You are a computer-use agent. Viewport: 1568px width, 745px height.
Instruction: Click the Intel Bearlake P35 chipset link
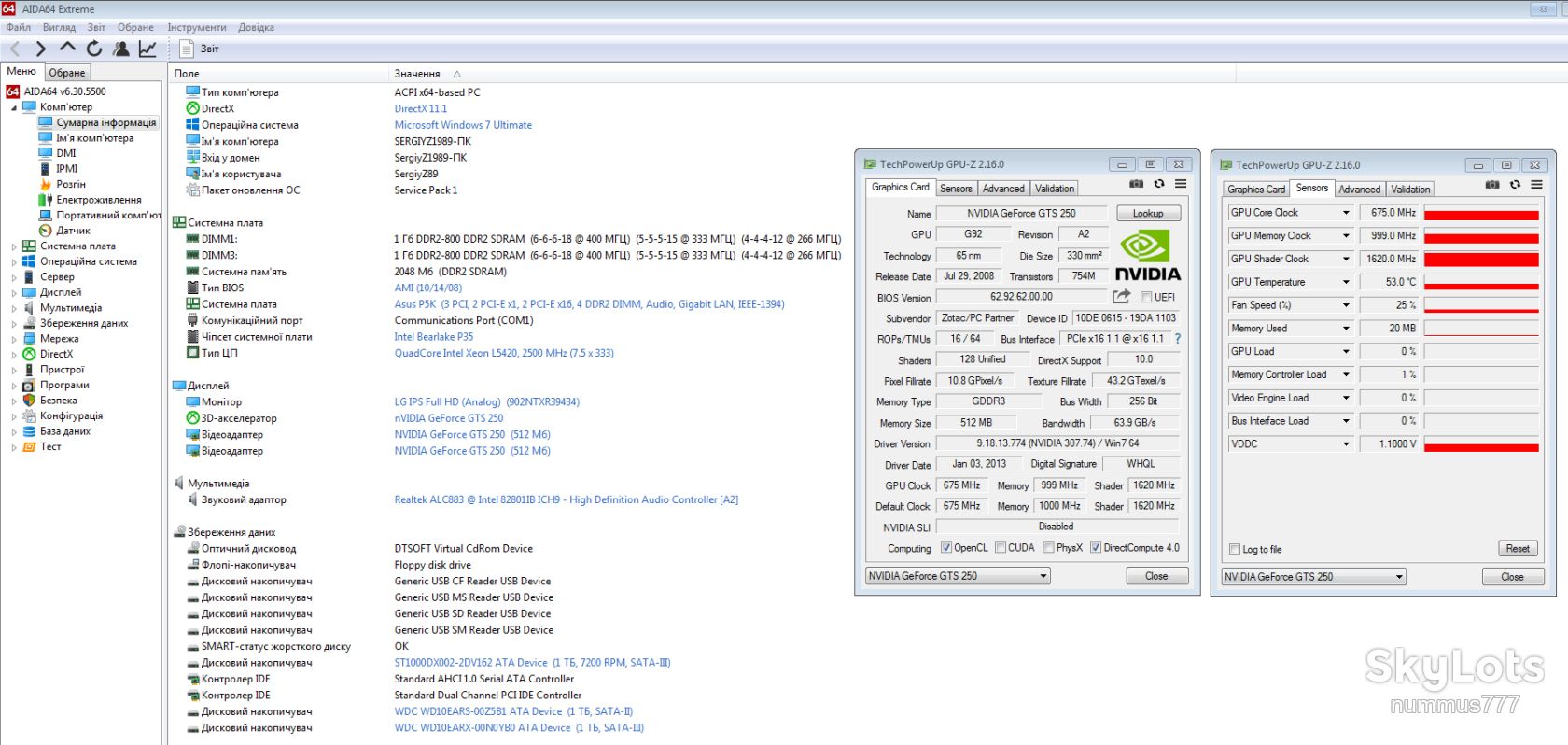433,337
